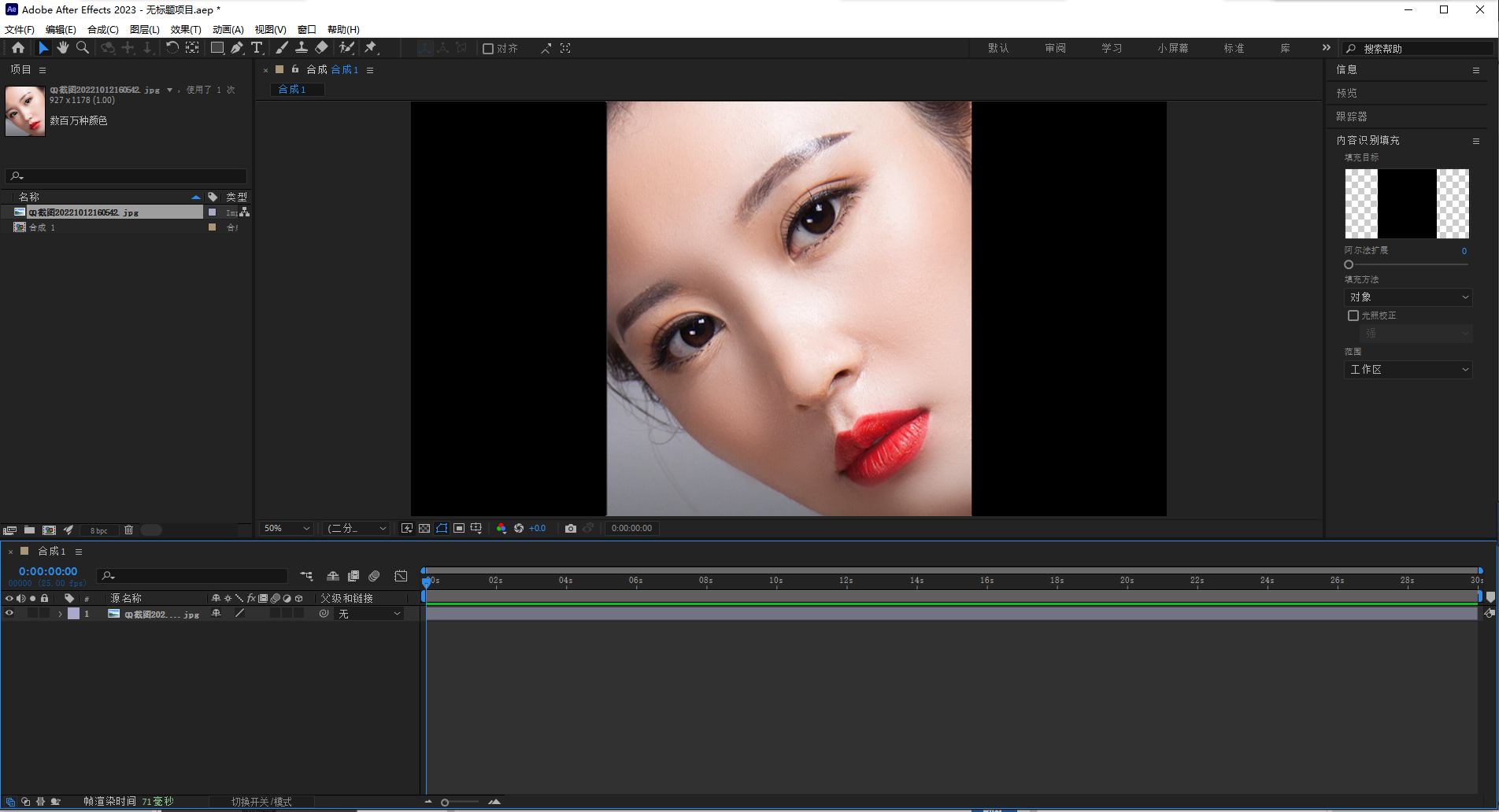This screenshot has width=1499, height=812.
Task: Select the Roto Brush tool
Action: point(346,48)
